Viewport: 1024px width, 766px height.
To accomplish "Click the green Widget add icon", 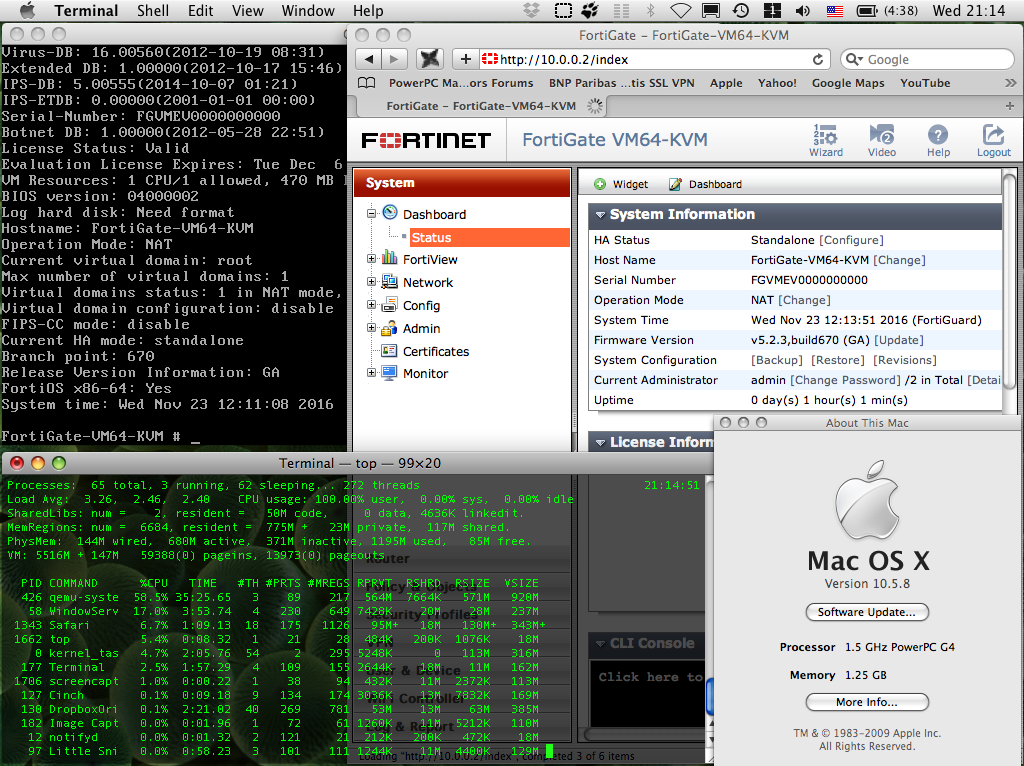I will [600, 184].
